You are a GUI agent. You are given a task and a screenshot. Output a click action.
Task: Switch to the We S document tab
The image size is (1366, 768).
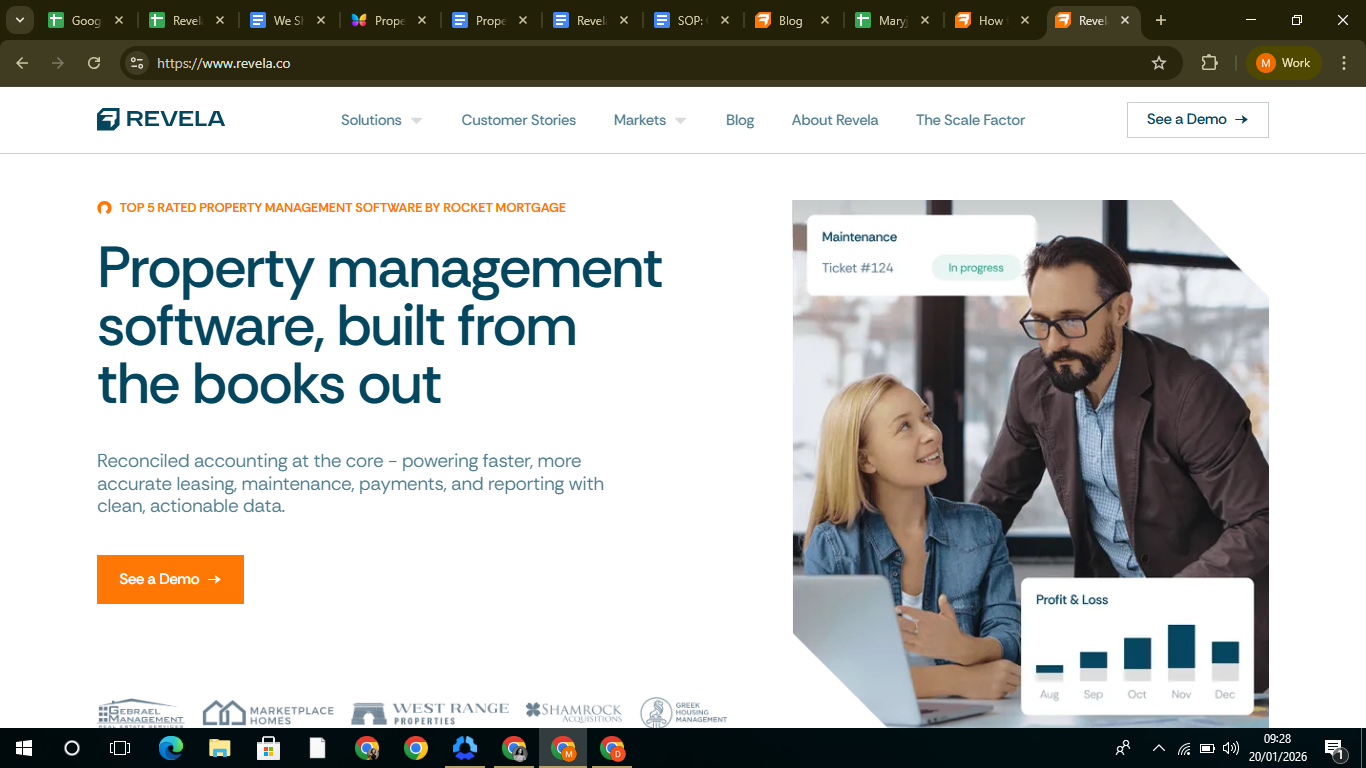coord(288,20)
